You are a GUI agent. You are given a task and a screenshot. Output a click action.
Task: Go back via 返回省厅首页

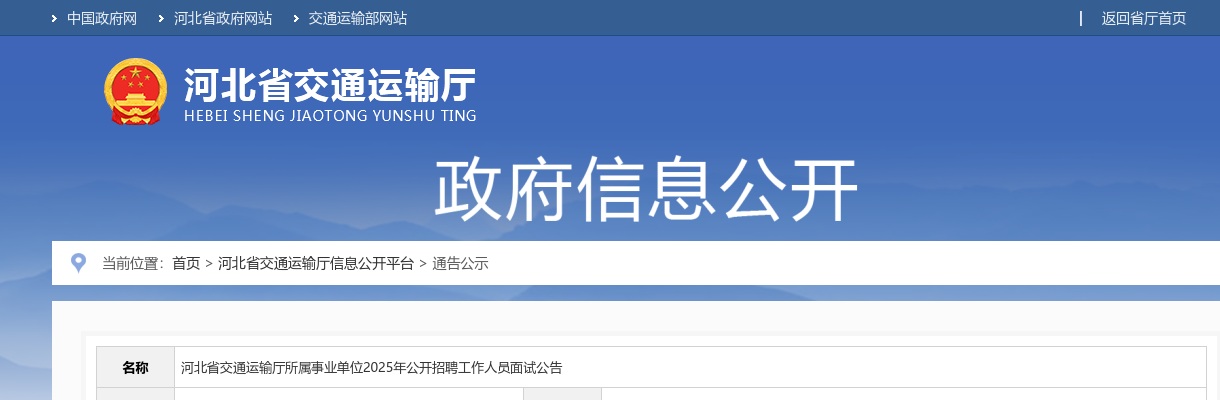(x=1144, y=19)
